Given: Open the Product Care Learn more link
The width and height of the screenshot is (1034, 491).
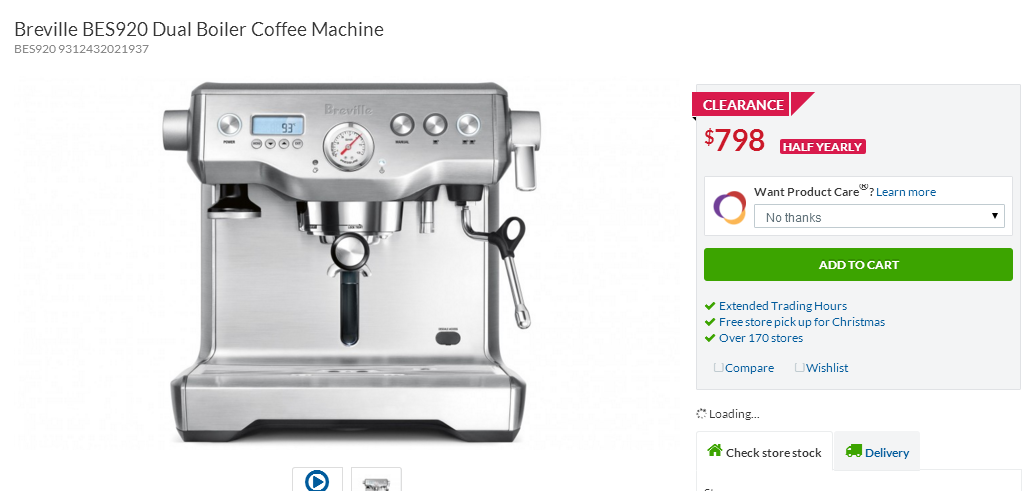Looking at the screenshot, I should [x=905, y=192].
